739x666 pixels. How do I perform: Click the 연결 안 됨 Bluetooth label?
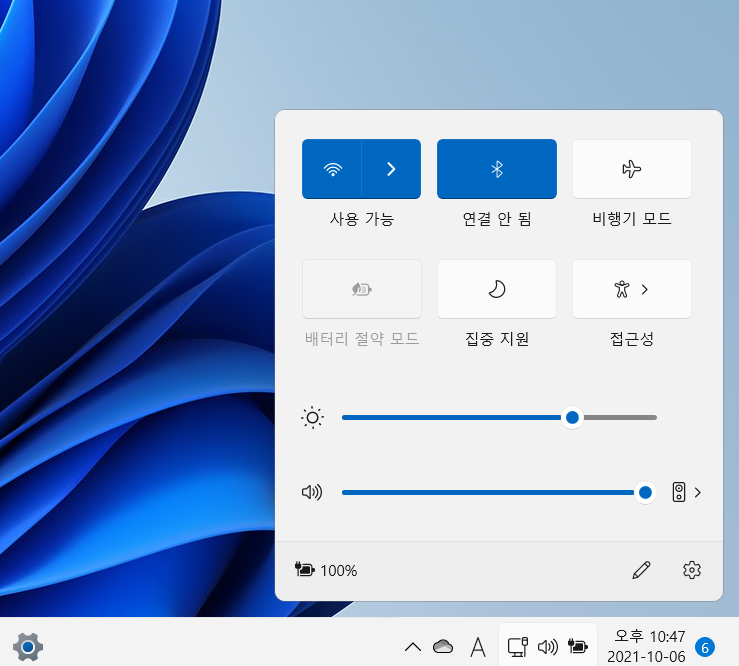(x=497, y=219)
